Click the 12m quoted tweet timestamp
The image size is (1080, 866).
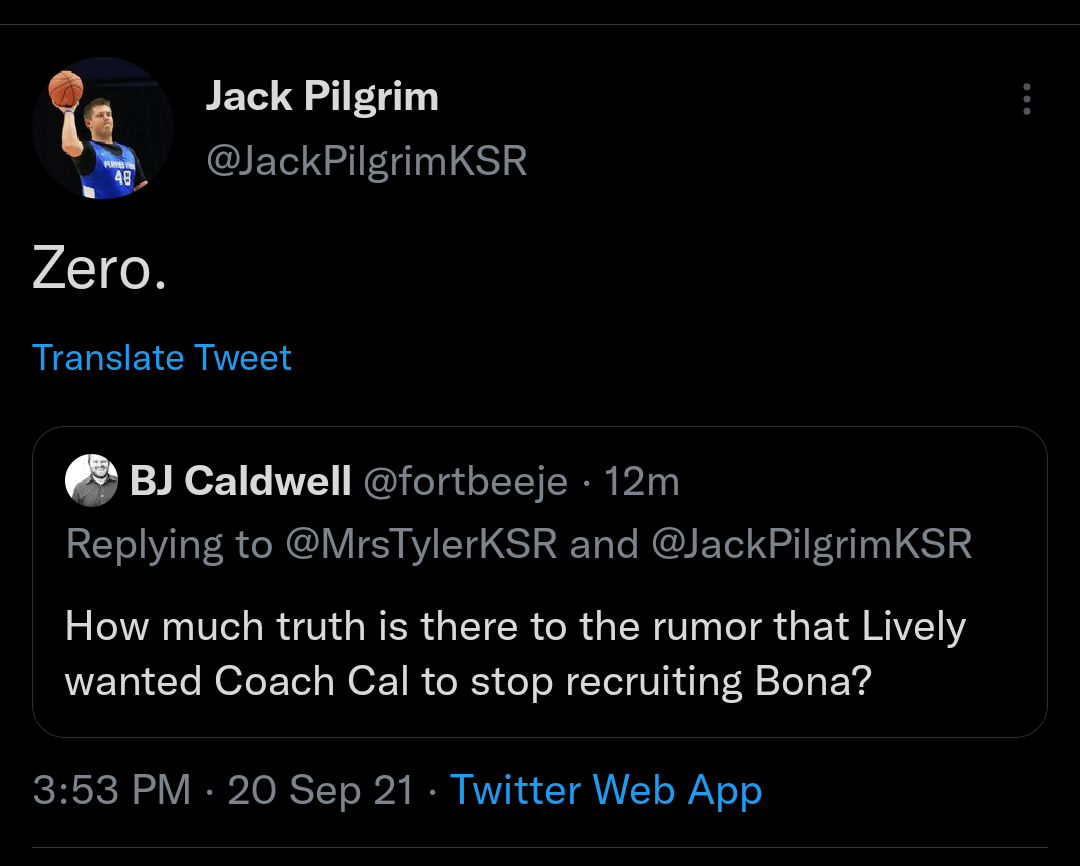pos(642,482)
